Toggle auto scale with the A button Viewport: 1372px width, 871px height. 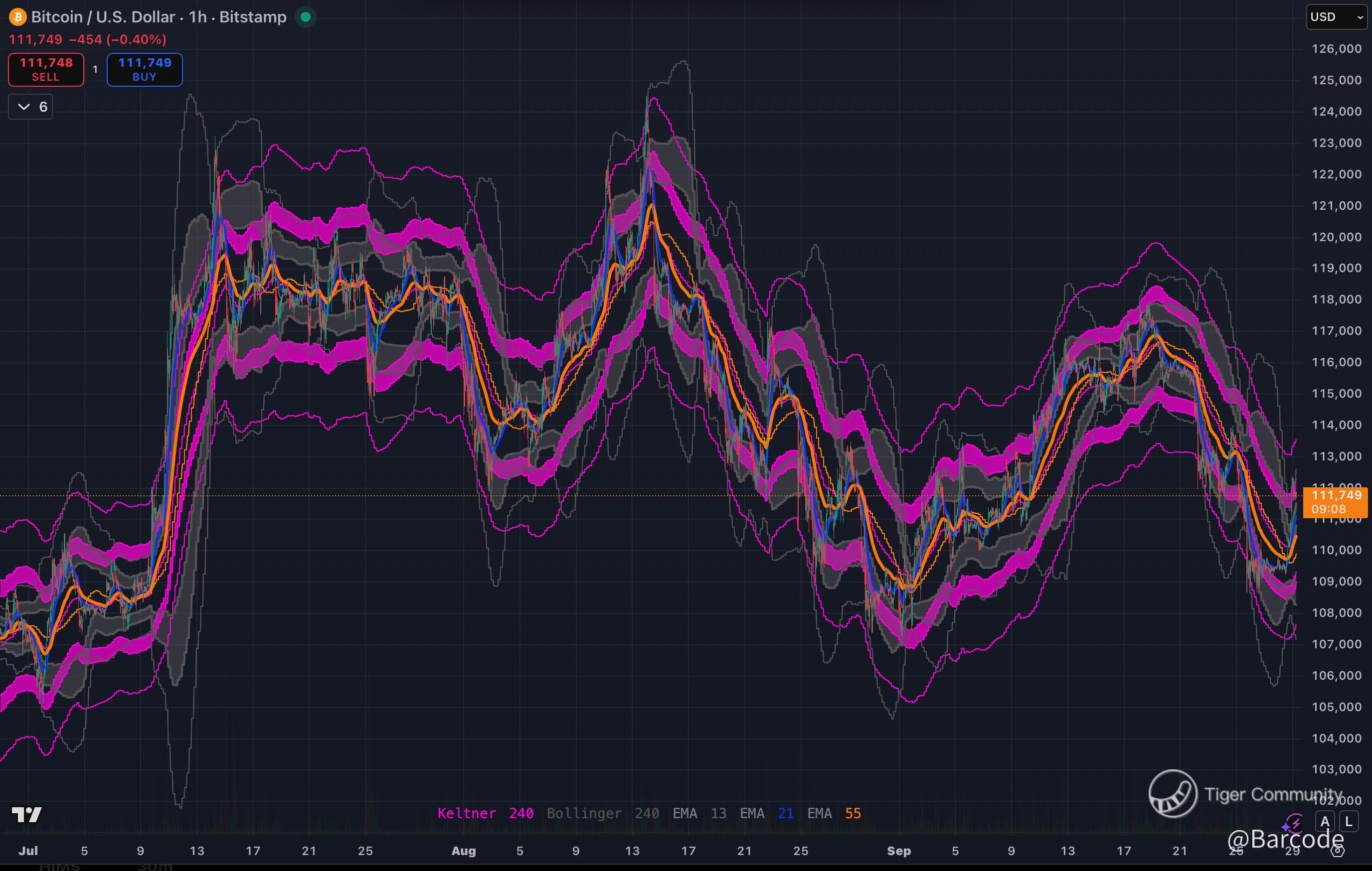(1325, 822)
